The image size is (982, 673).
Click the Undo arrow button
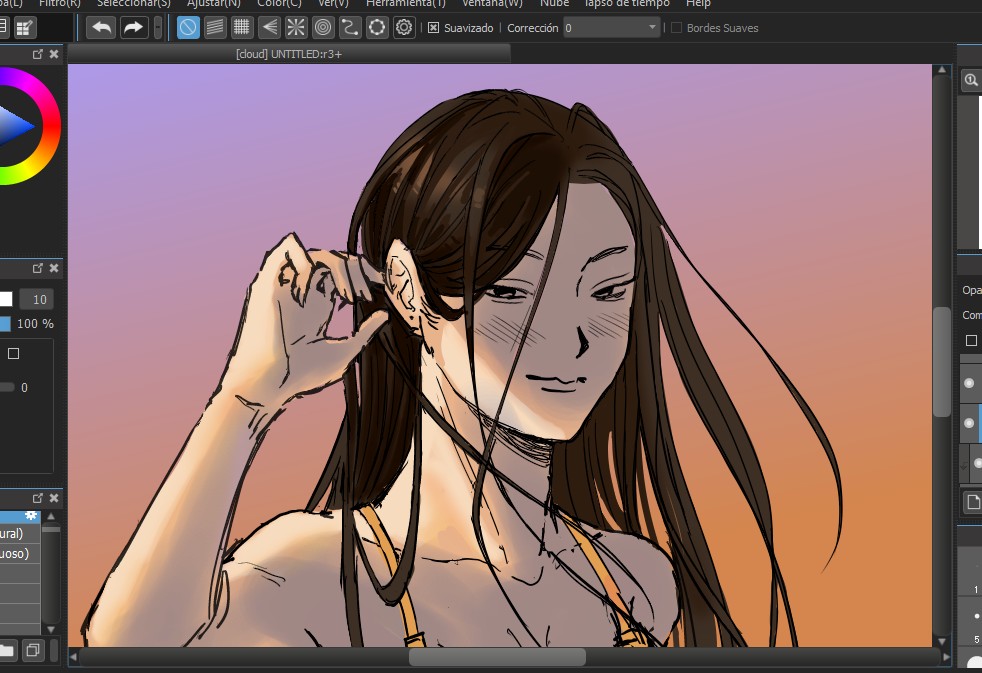click(x=101, y=28)
